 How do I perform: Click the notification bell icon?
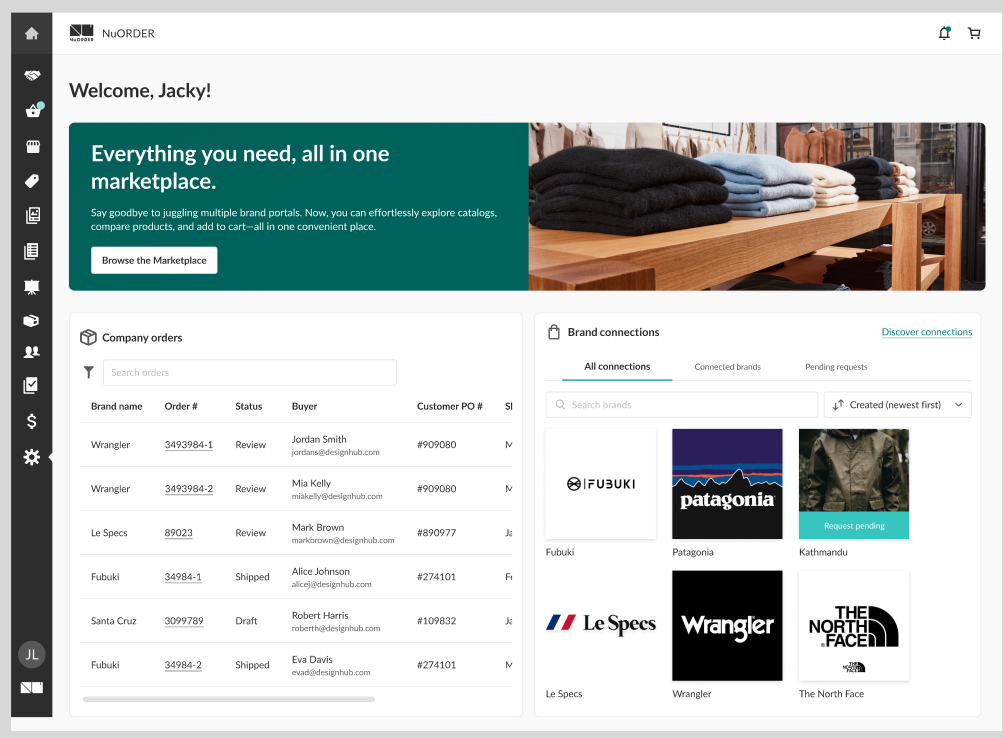coord(944,33)
